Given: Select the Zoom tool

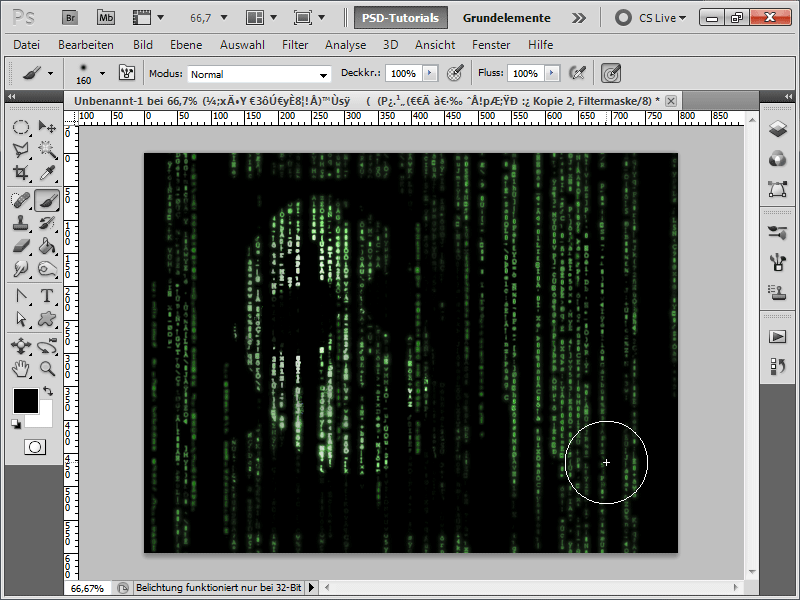Looking at the screenshot, I should [x=47, y=369].
